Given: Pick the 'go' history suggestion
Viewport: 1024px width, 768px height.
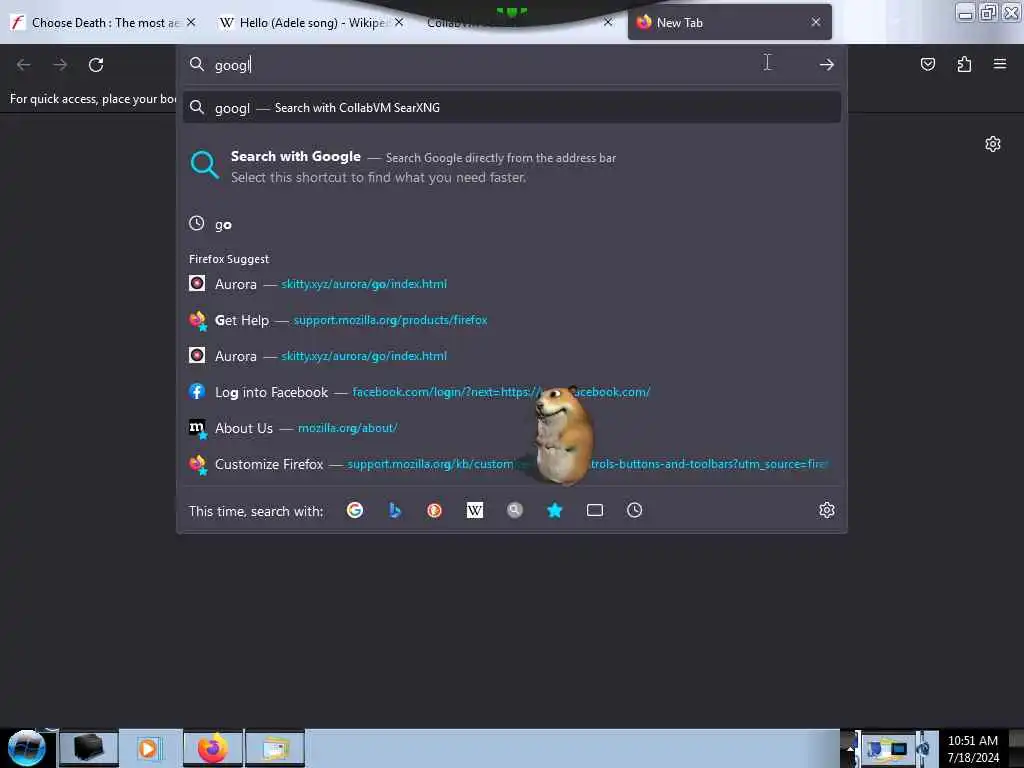Looking at the screenshot, I should (x=512, y=224).
